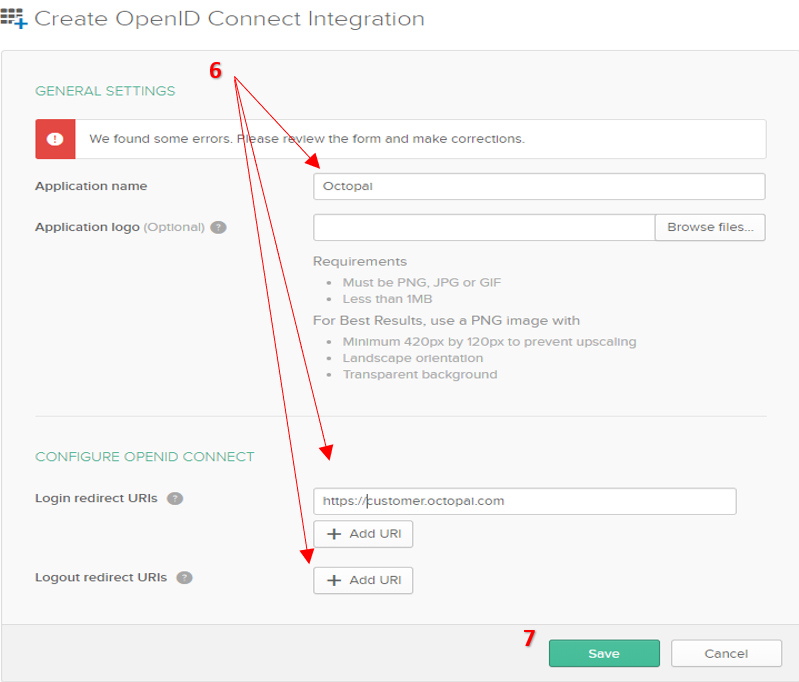Click into the Application name field

click(538, 186)
